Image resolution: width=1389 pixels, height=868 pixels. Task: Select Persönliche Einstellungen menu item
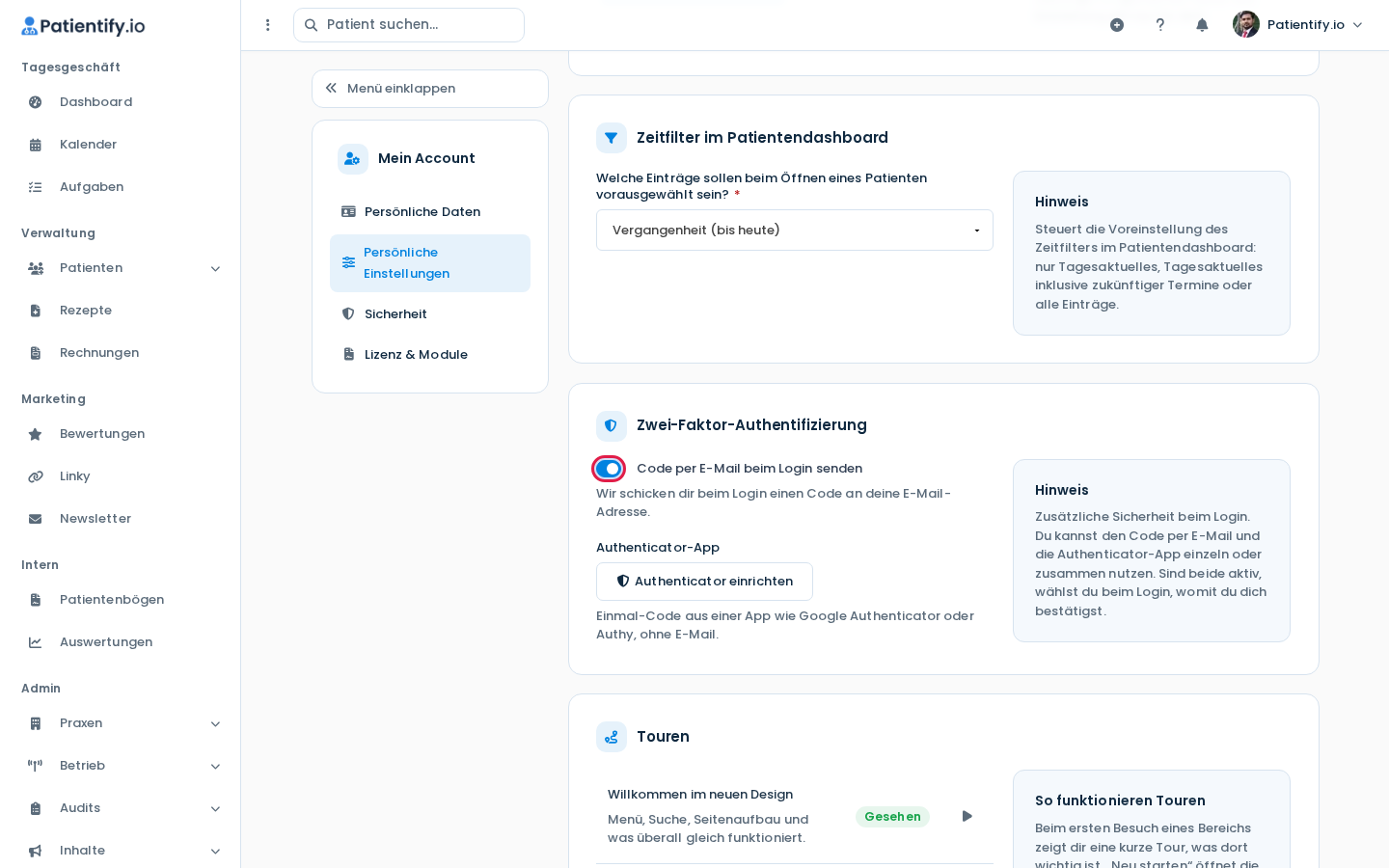[x=430, y=263]
